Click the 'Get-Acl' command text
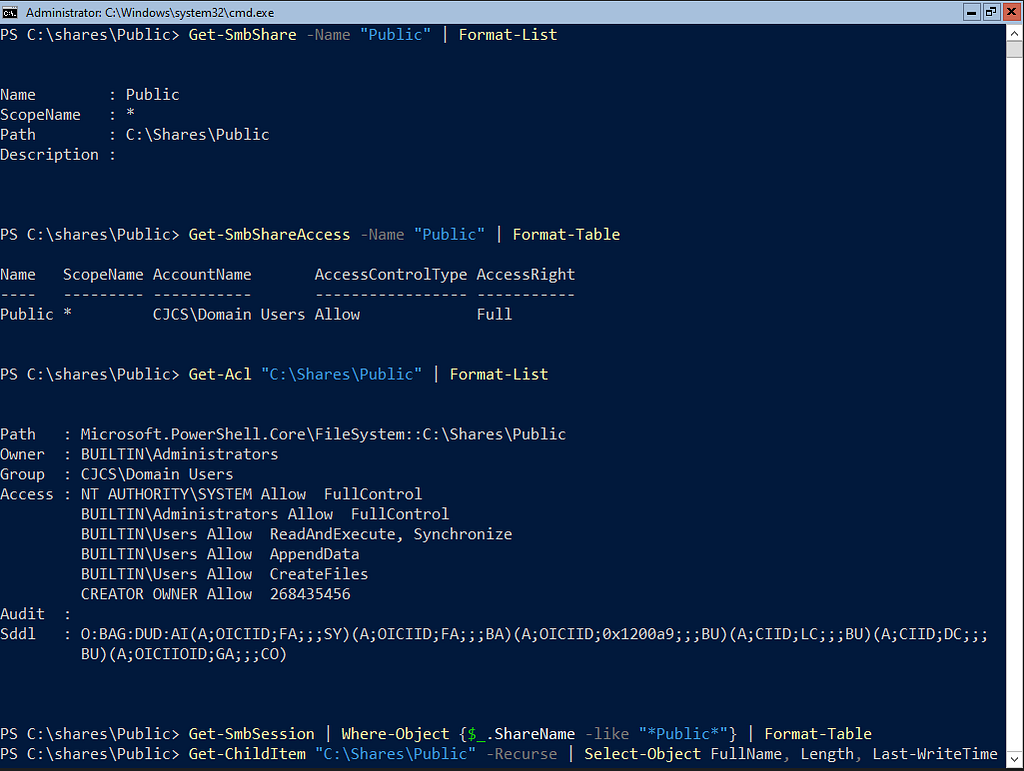This screenshot has width=1024, height=771. coord(220,374)
